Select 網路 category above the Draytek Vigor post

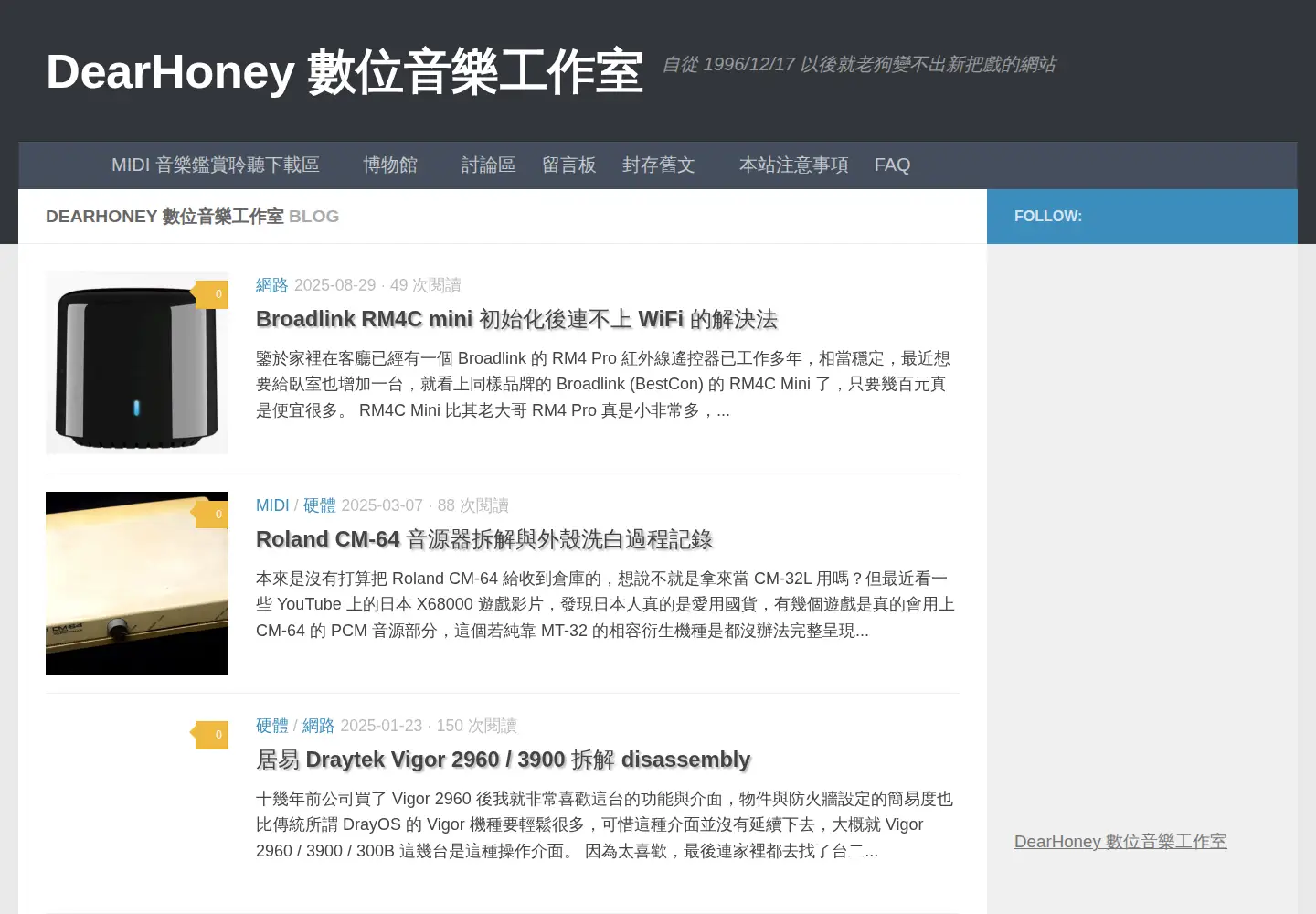[318, 726]
